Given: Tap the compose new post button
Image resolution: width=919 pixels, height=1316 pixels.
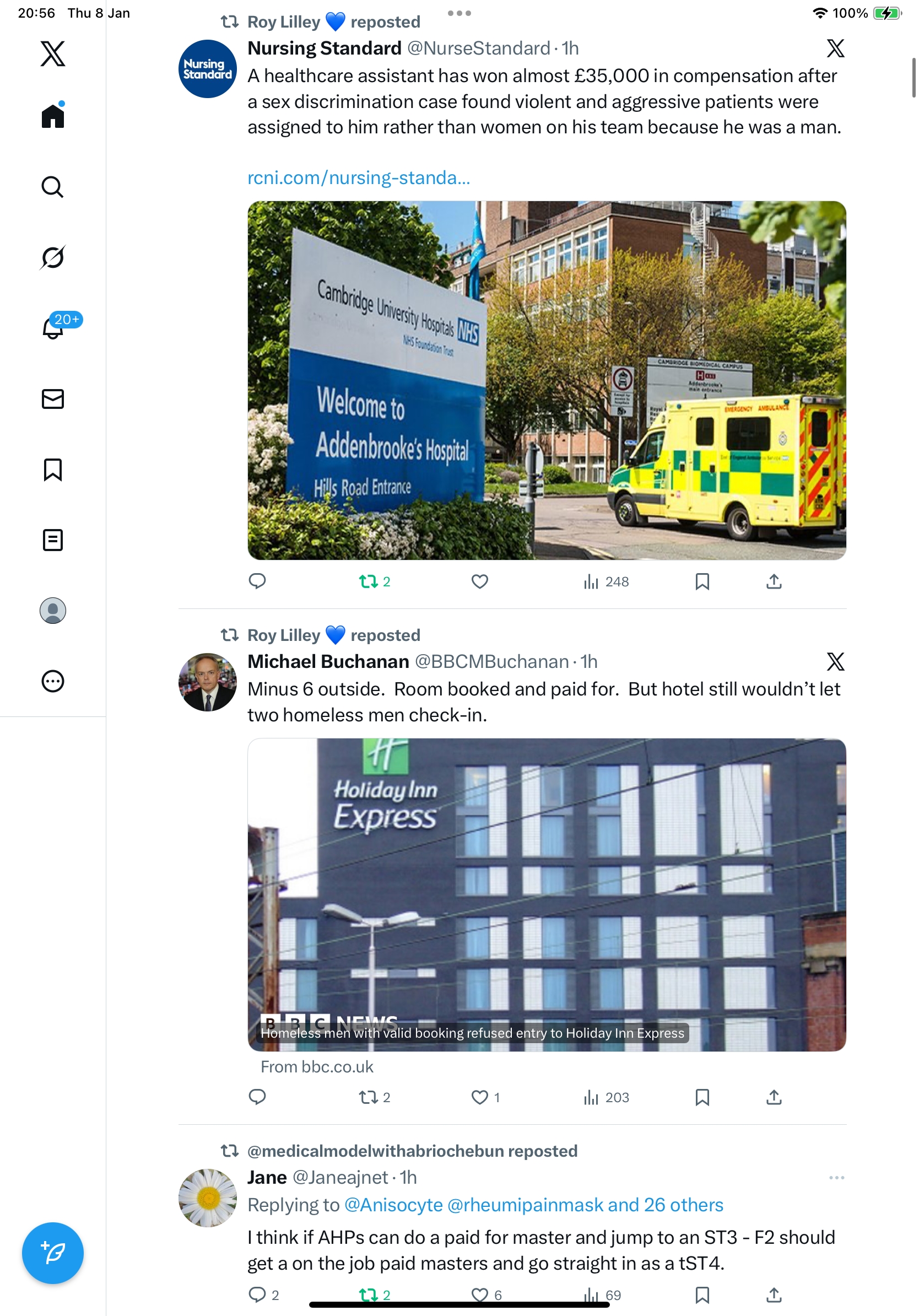Looking at the screenshot, I should pyautogui.click(x=53, y=1253).
